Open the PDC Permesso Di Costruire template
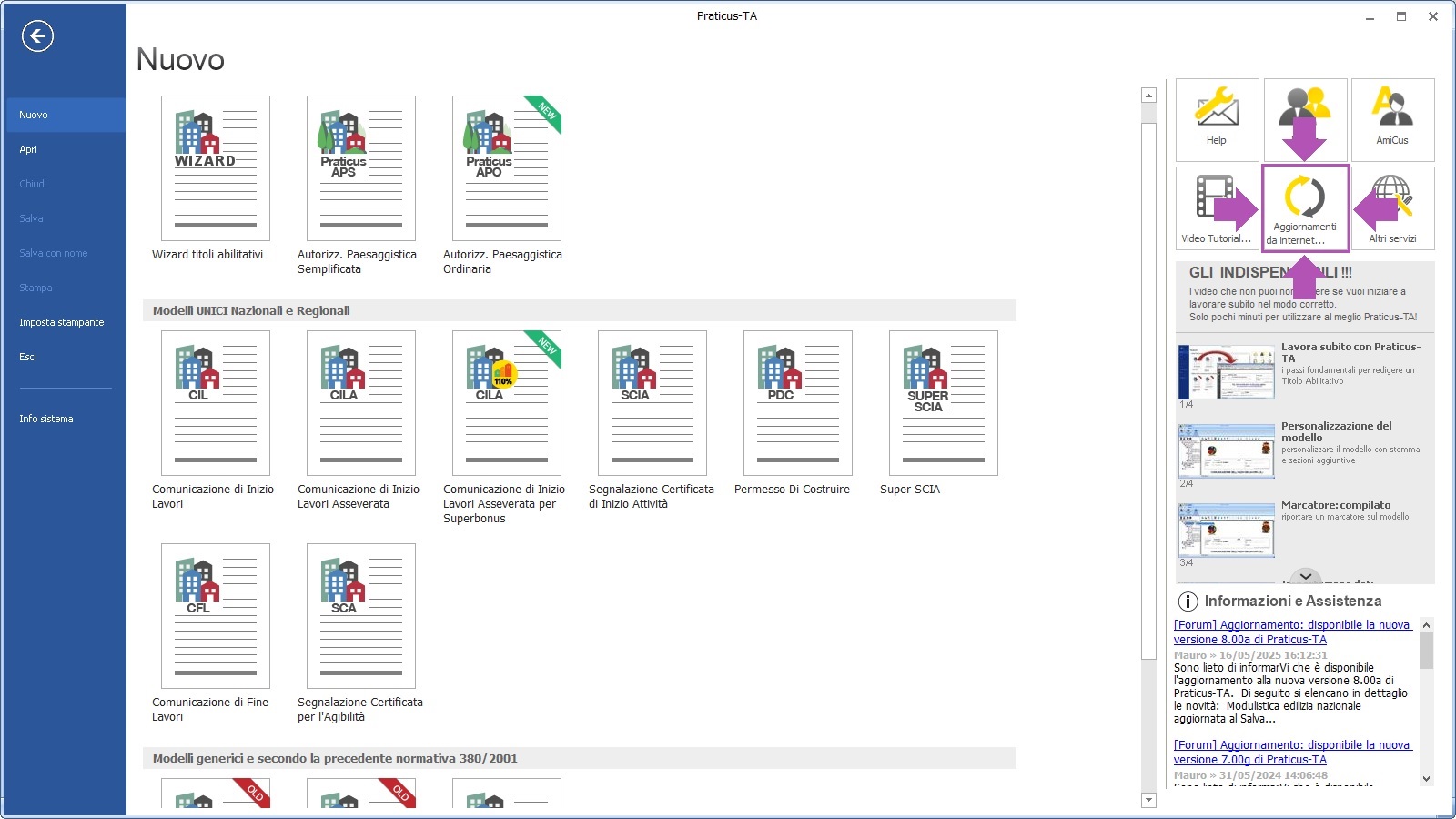The image size is (1456, 819). click(x=798, y=403)
